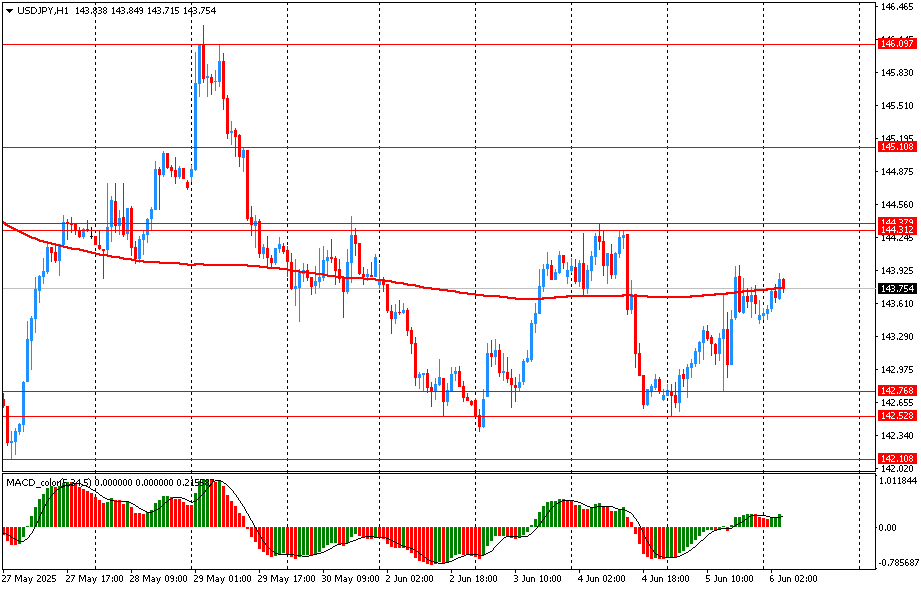Image resolution: width=921 pixels, height=590 pixels.
Task: Click the 145.830 price axis tick
Action: point(897,73)
